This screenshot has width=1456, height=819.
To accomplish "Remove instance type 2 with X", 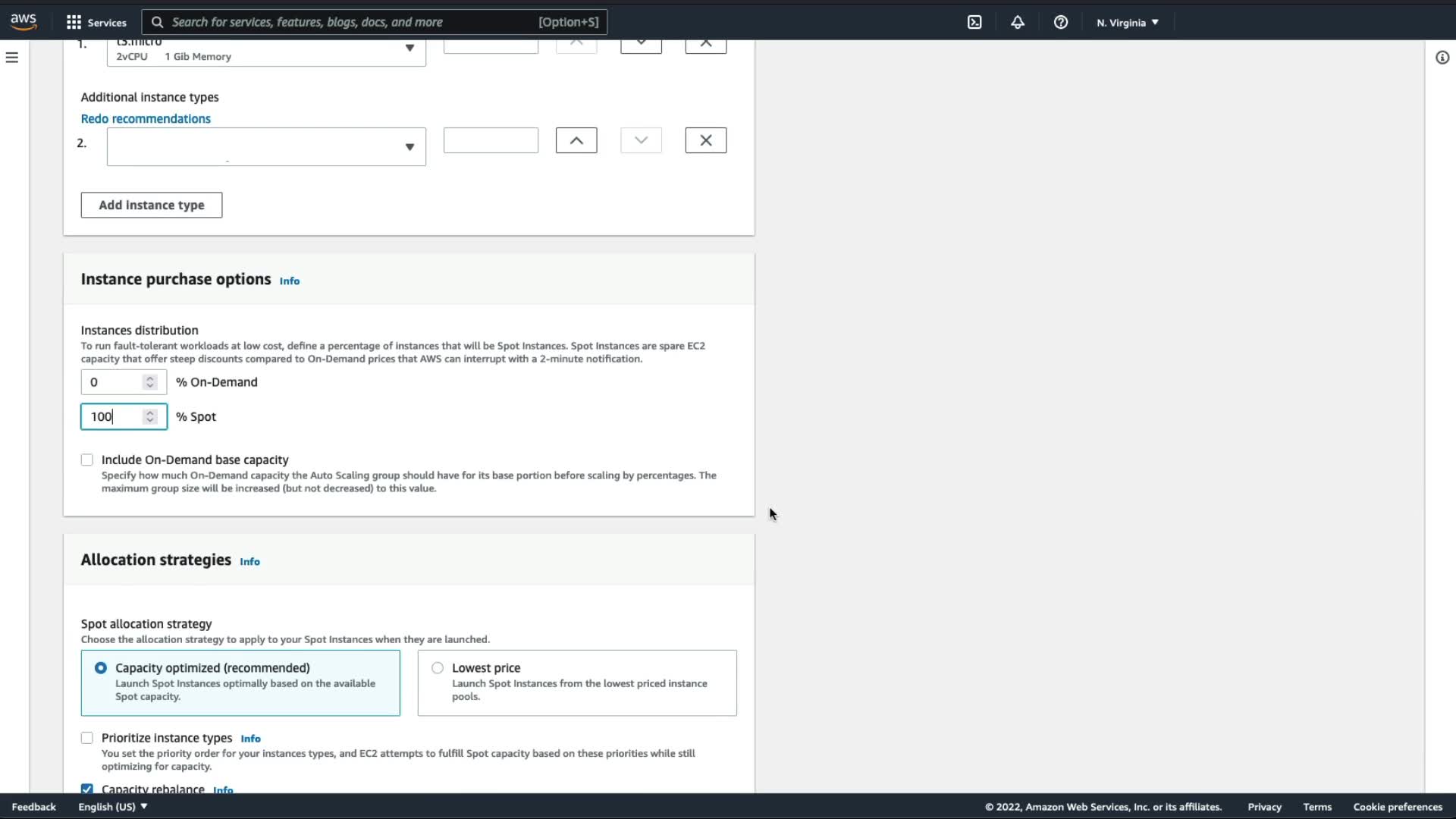I will pos(705,140).
